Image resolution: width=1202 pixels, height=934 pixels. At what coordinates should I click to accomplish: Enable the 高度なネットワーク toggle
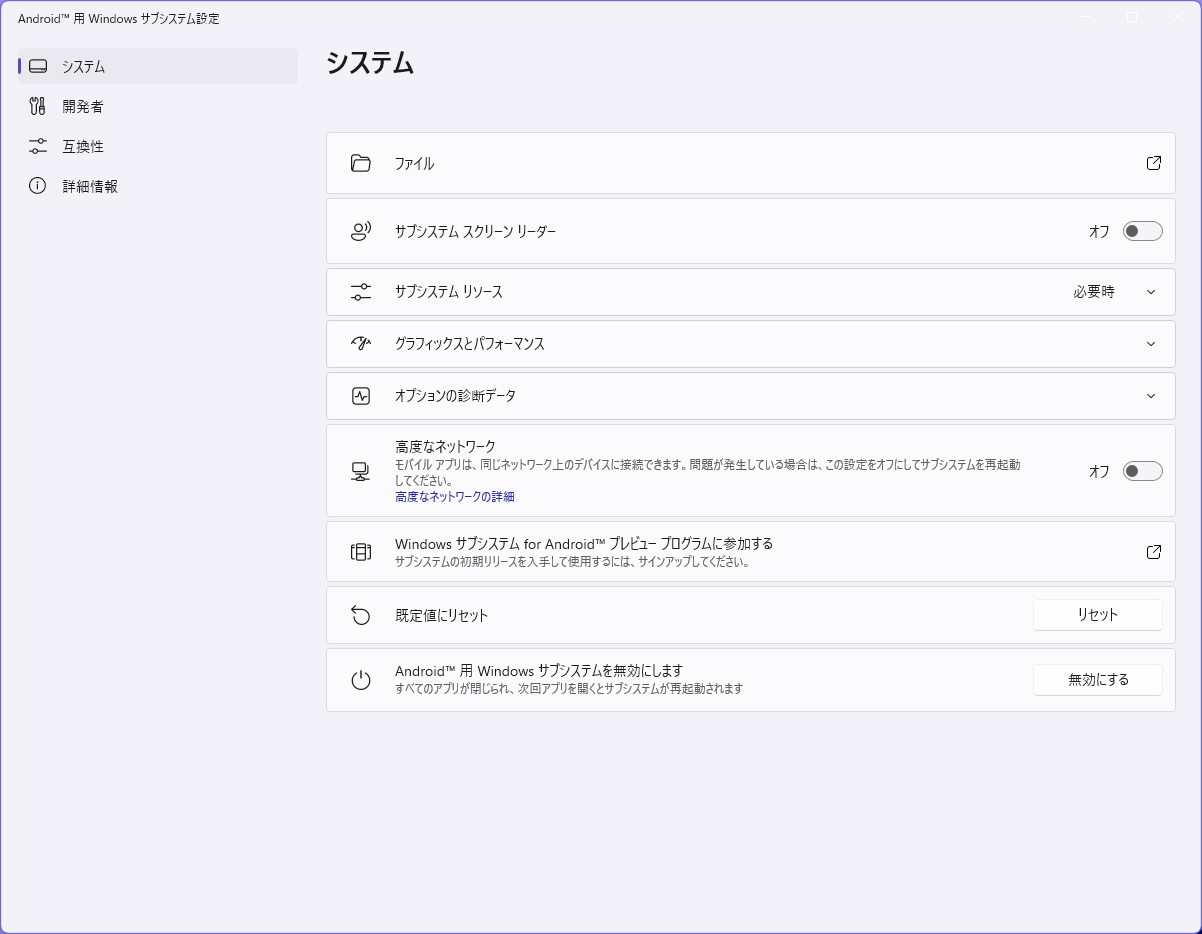1143,471
